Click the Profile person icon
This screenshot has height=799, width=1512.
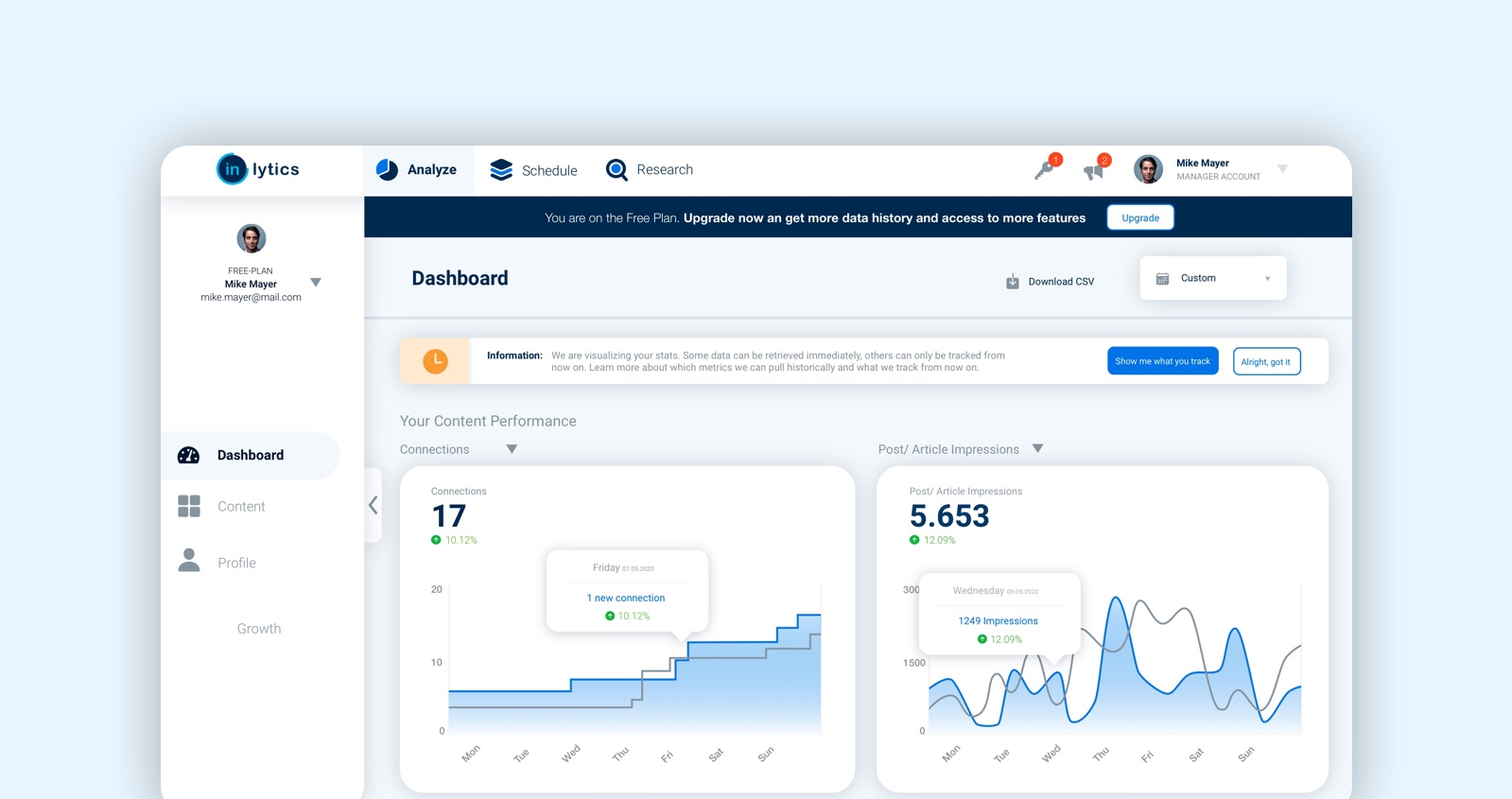point(189,561)
